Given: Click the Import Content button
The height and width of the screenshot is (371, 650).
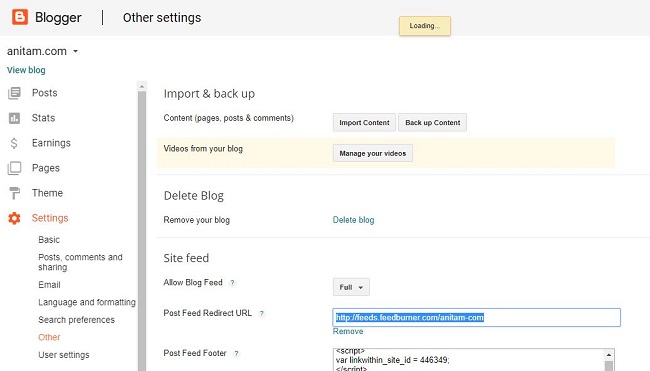Looking at the screenshot, I should 364,123.
